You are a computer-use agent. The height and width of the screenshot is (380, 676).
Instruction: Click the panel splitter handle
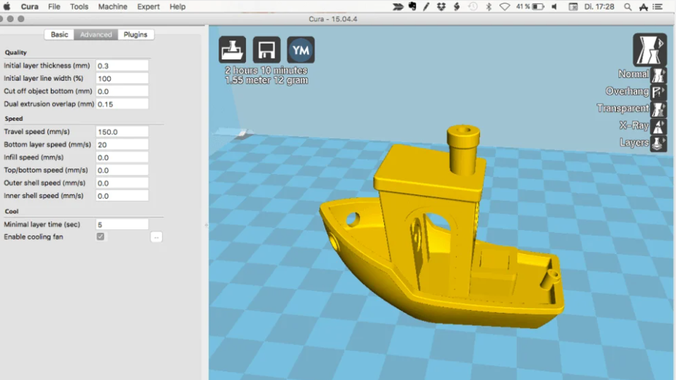click(x=206, y=225)
